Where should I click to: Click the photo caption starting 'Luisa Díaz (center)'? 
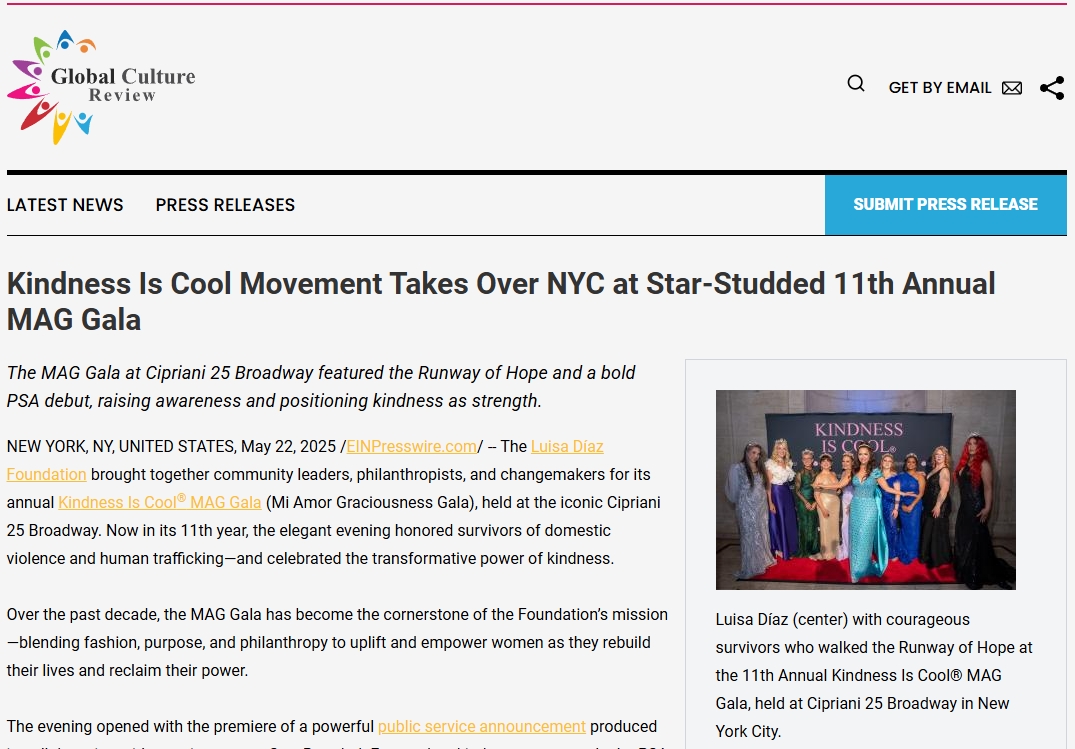coord(874,676)
